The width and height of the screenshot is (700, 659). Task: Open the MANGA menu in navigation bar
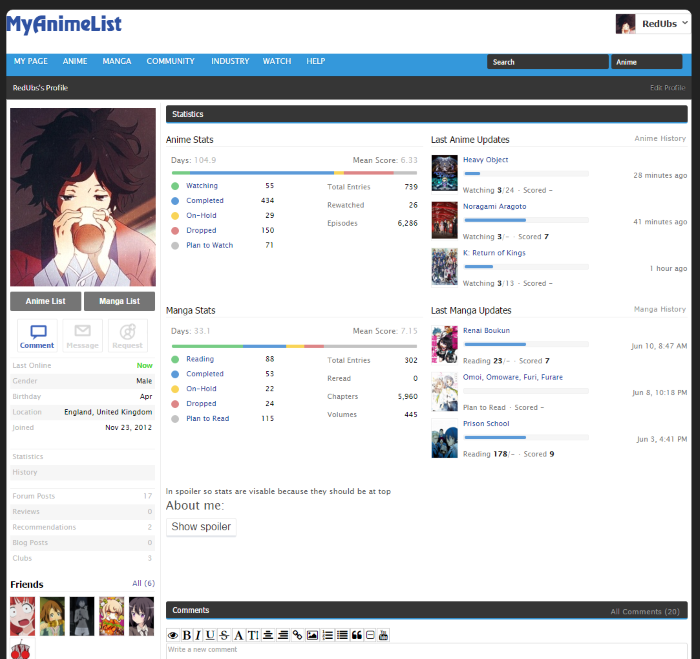tap(116, 62)
